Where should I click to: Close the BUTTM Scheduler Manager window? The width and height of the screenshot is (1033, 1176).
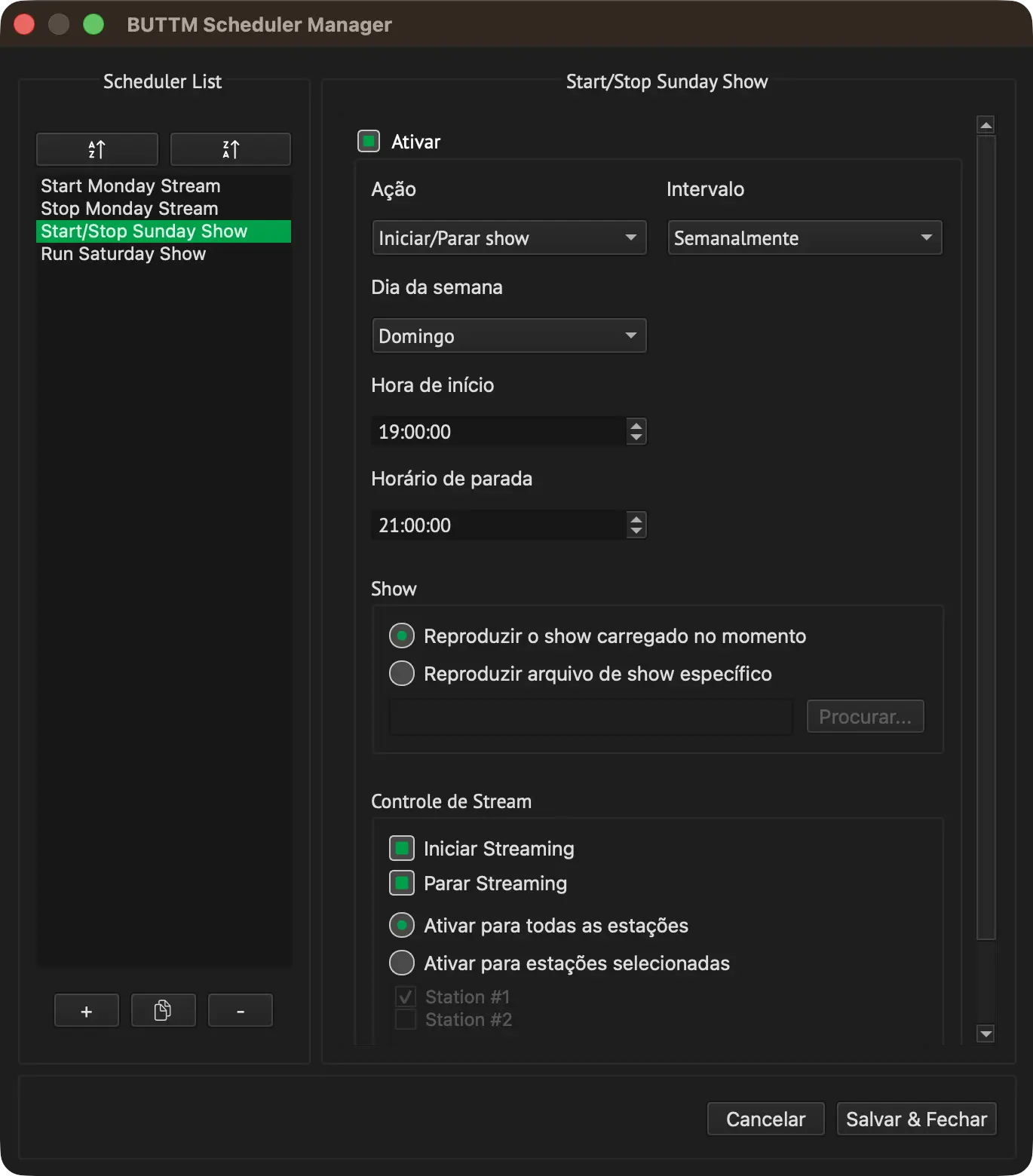click(24, 24)
